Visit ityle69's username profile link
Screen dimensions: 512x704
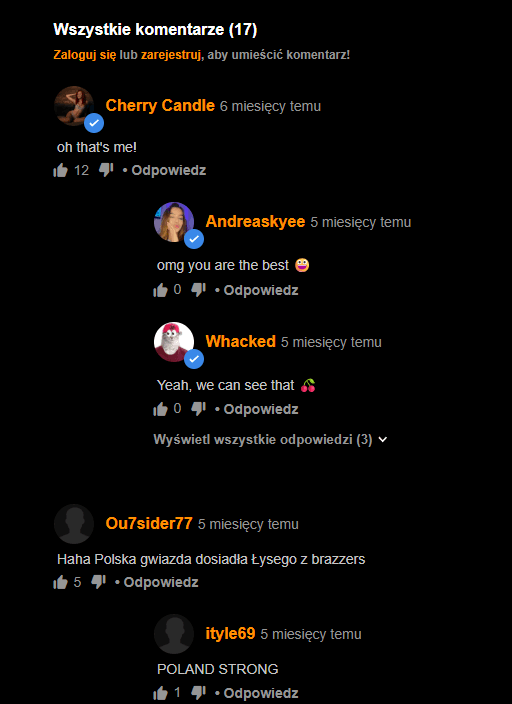click(x=230, y=634)
